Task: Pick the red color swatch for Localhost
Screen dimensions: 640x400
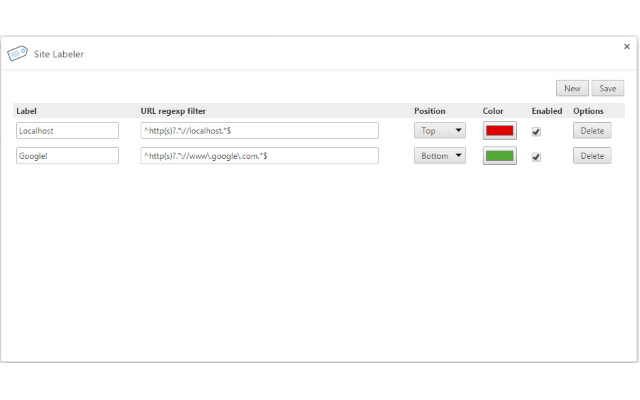Action: click(499, 130)
